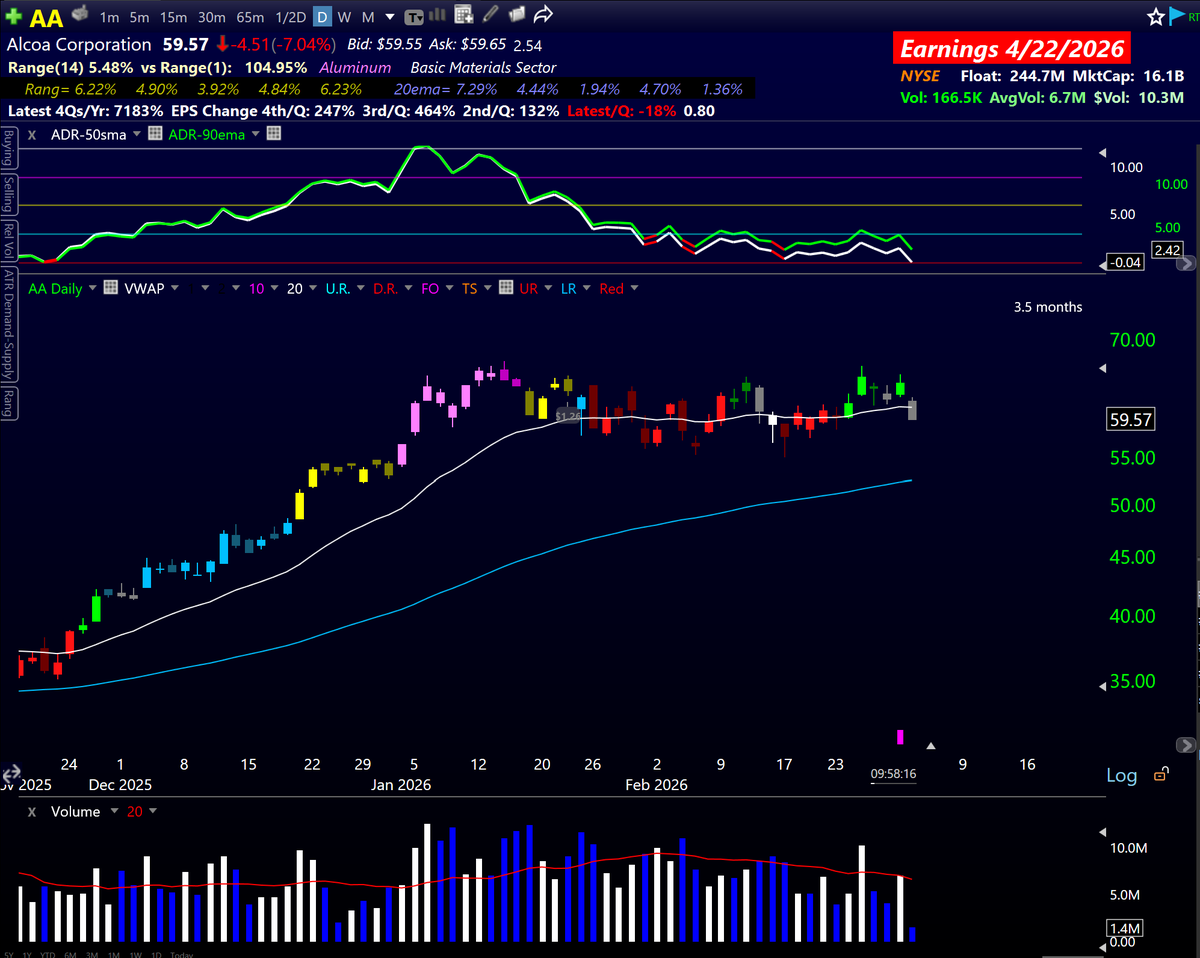The width and height of the screenshot is (1200, 958).
Task: Select the highlighted D daily timeframe
Action: 322,17
